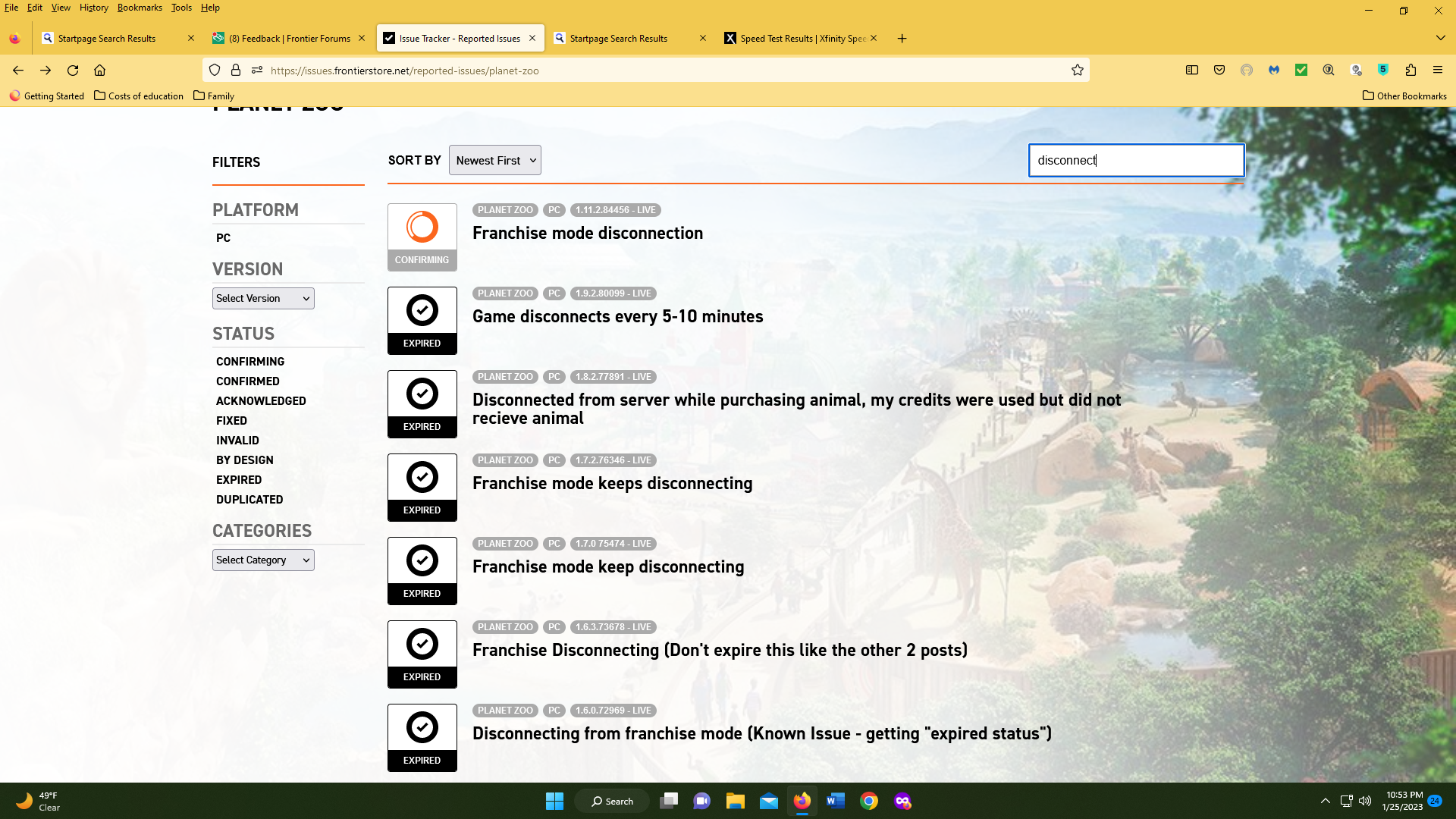Click the taskbar Search box
This screenshot has height=819, width=1456.
pyautogui.click(x=611, y=801)
